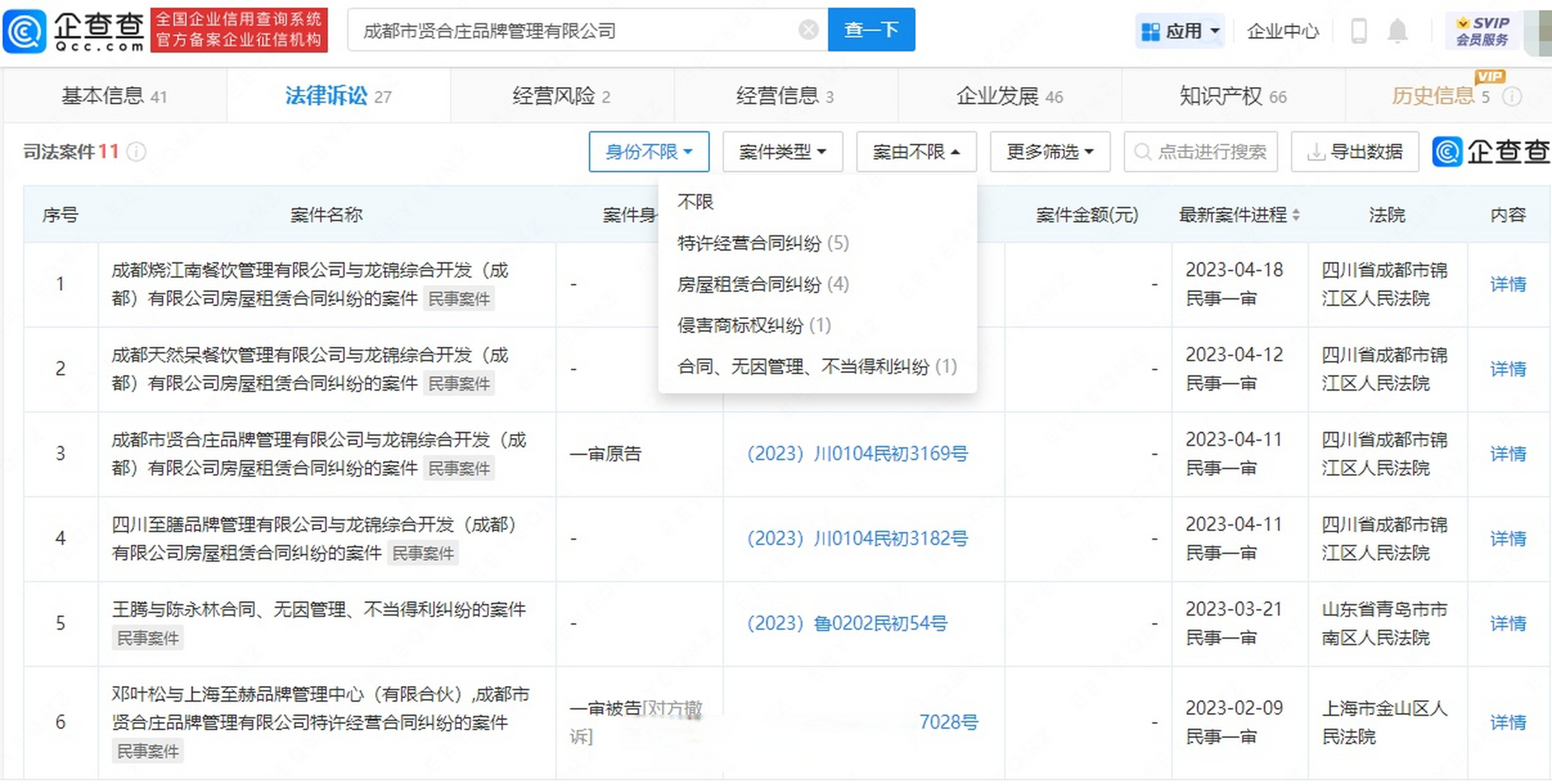The image size is (1552, 784).
Task: Open 详情 for the 王腾与陈永林 case
Action: coord(1508,624)
